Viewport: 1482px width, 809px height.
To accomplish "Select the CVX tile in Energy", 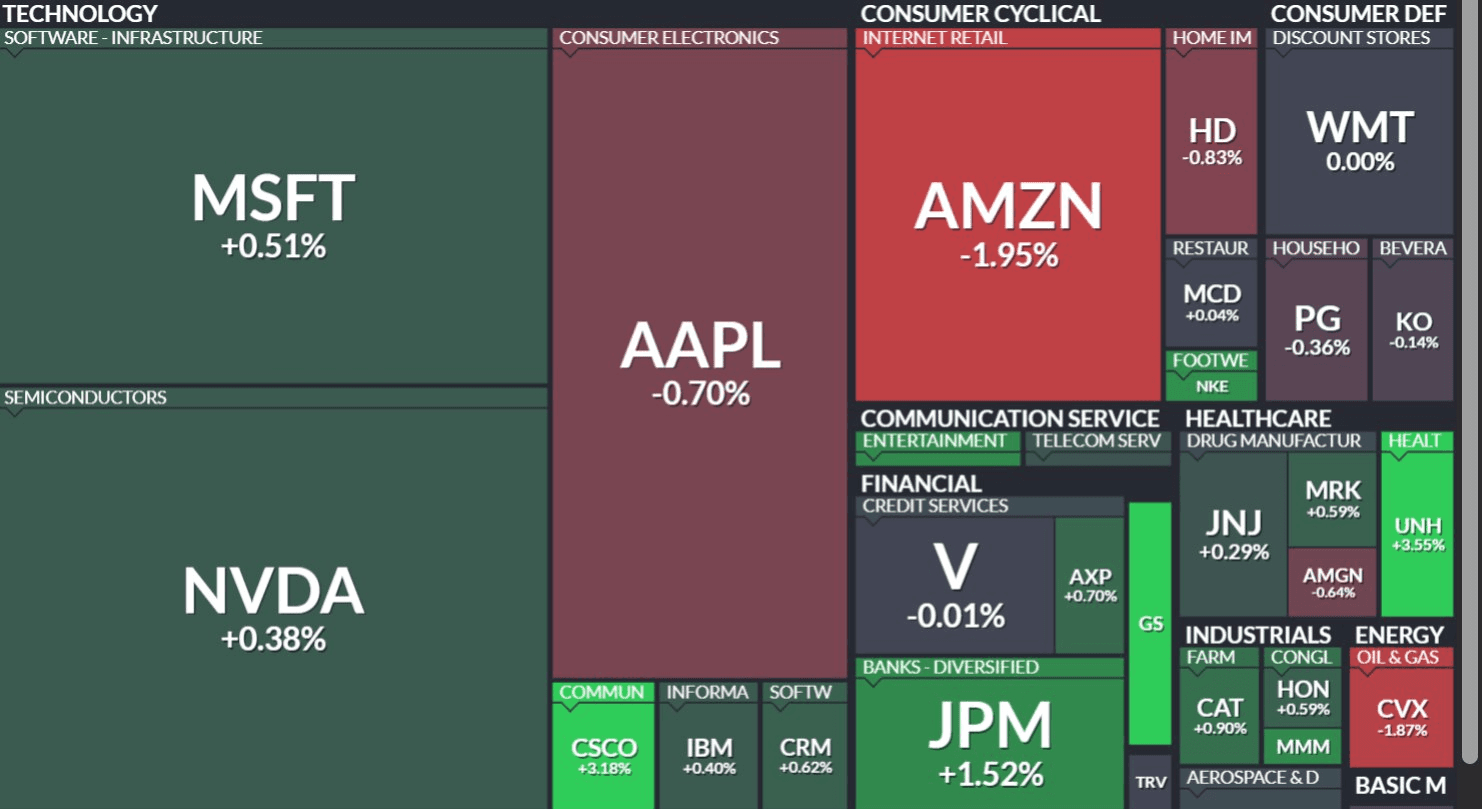I will pos(1401,717).
